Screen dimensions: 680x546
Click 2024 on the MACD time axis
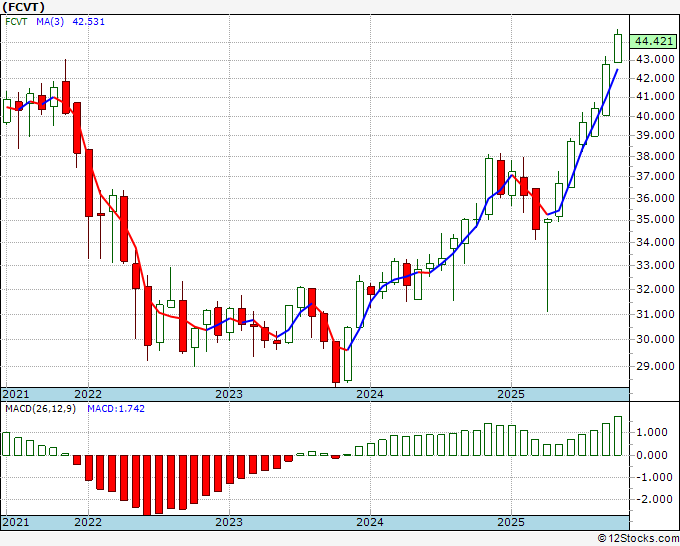[370, 522]
